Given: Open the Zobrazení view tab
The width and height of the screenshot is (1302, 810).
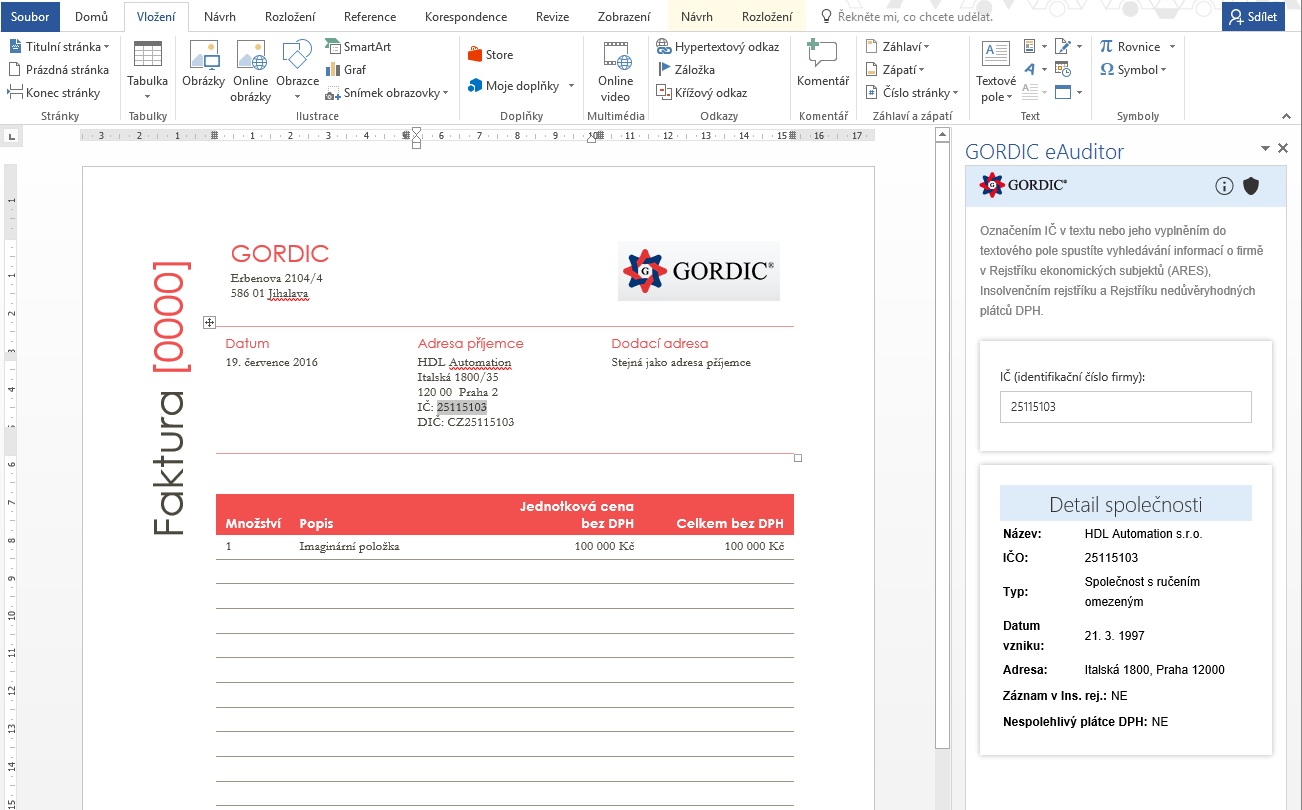Looking at the screenshot, I should [625, 17].
